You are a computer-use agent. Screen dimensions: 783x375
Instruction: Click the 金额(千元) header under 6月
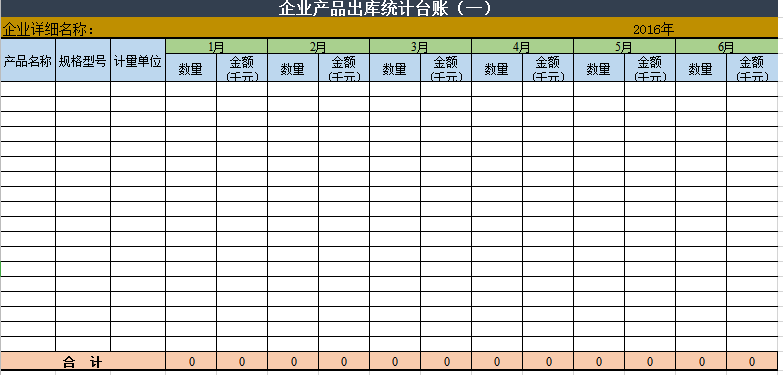coord(752,68)
